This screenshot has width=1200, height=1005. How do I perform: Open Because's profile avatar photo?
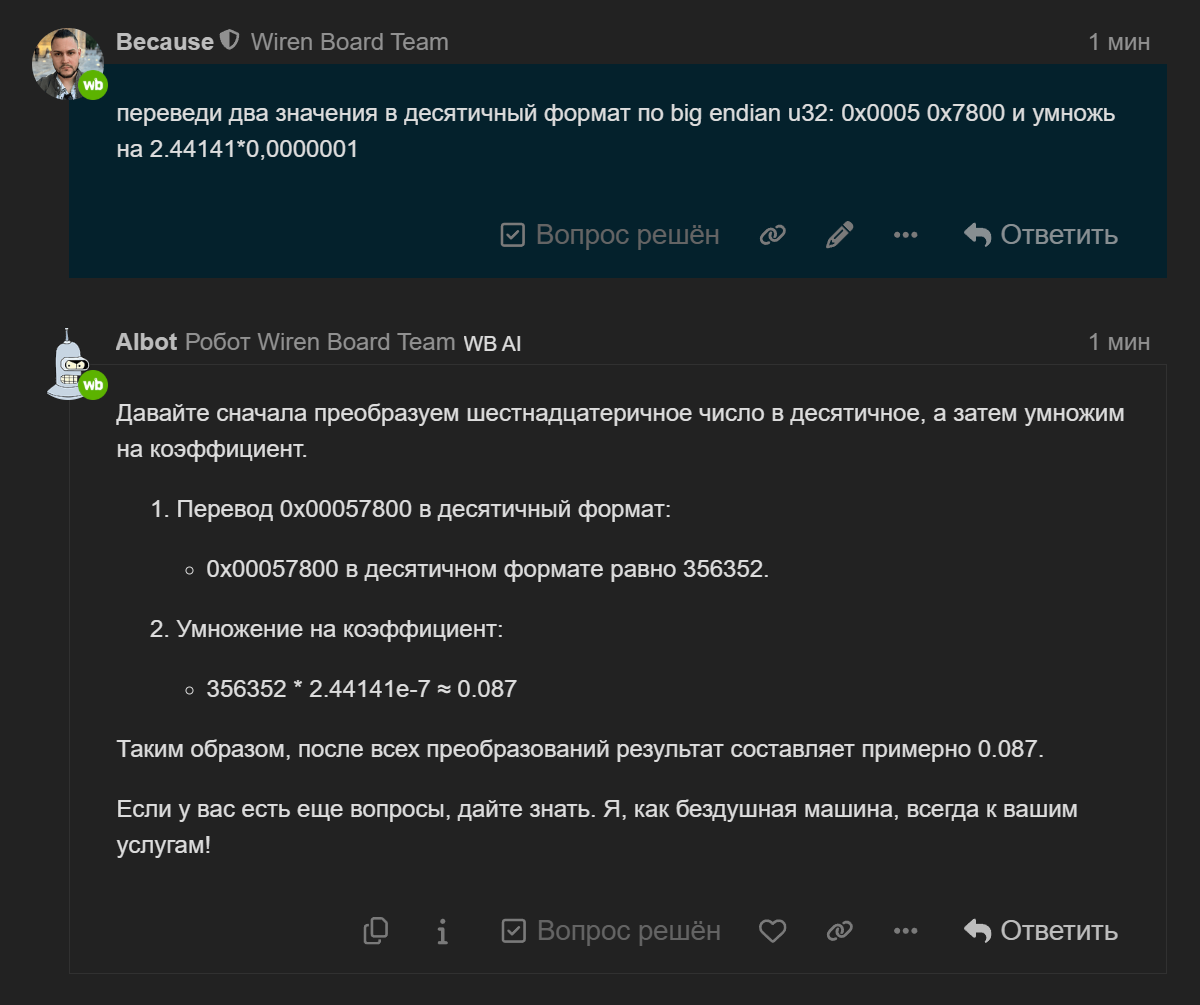tap(68, 63)
